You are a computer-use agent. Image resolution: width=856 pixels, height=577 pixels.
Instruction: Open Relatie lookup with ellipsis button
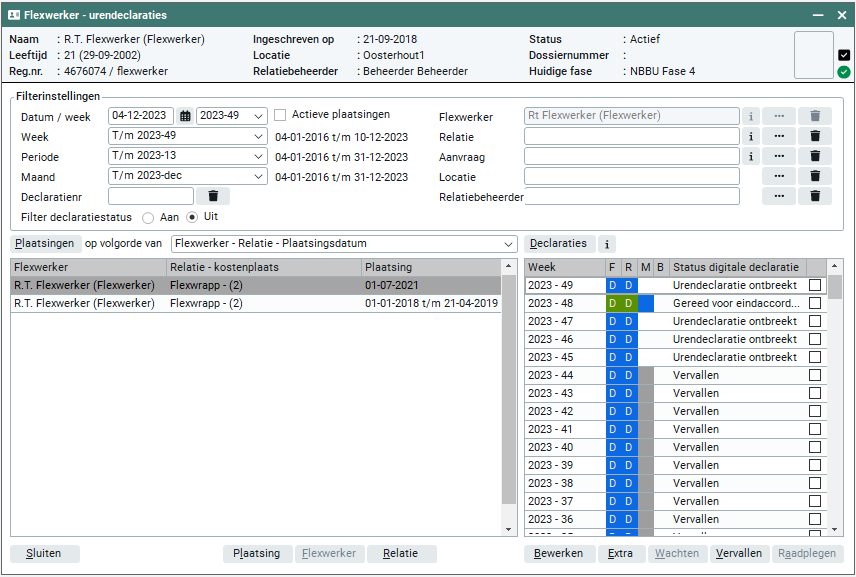(x=779, y=136)
